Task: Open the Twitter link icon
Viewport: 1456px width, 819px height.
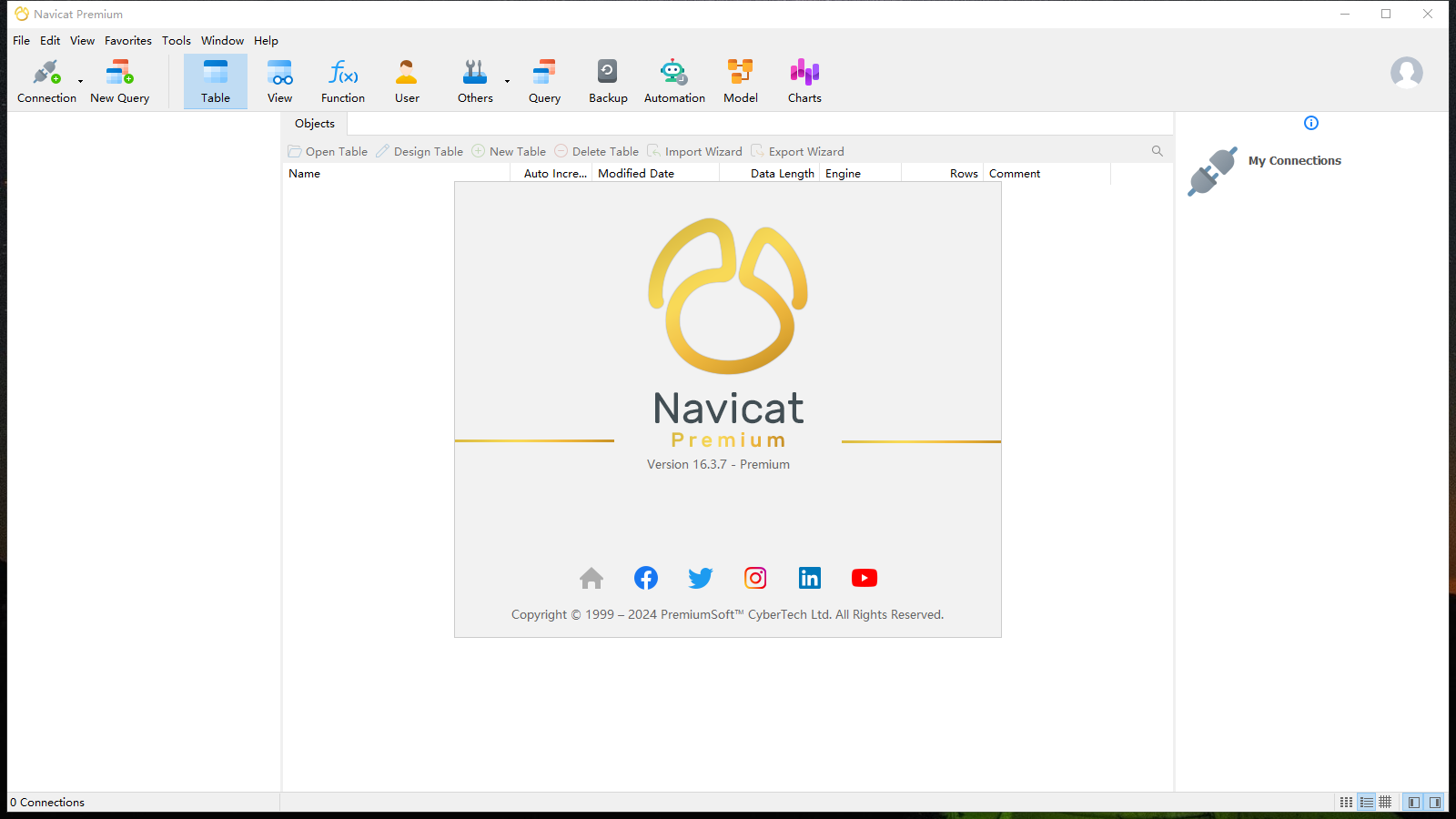Action: [x=701, y=578]
